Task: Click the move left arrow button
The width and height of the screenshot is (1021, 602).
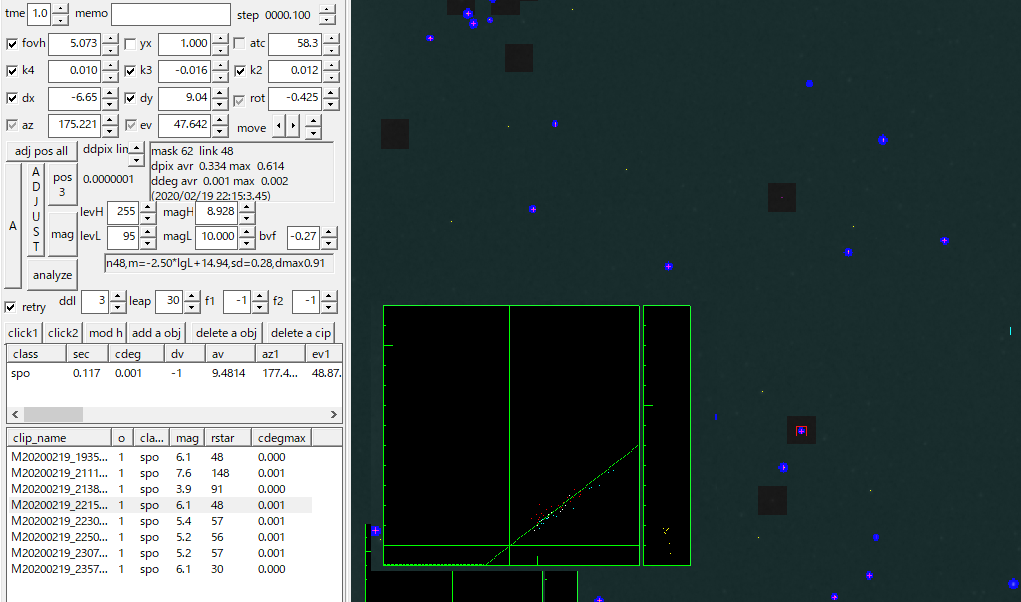Action: click(x=280, y=127)
